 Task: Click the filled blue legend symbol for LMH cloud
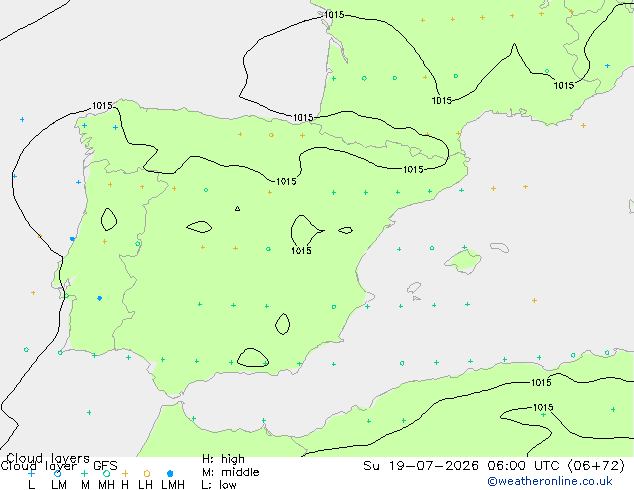tap(170, 473)
